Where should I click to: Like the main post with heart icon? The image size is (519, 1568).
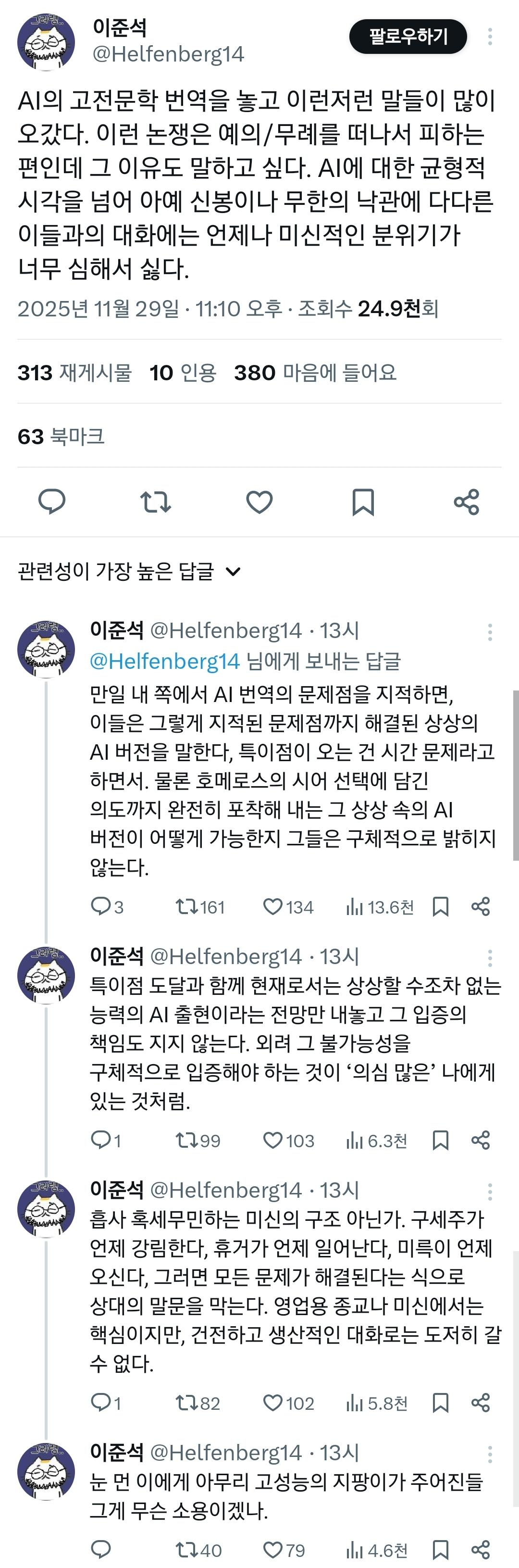[259, 502]
